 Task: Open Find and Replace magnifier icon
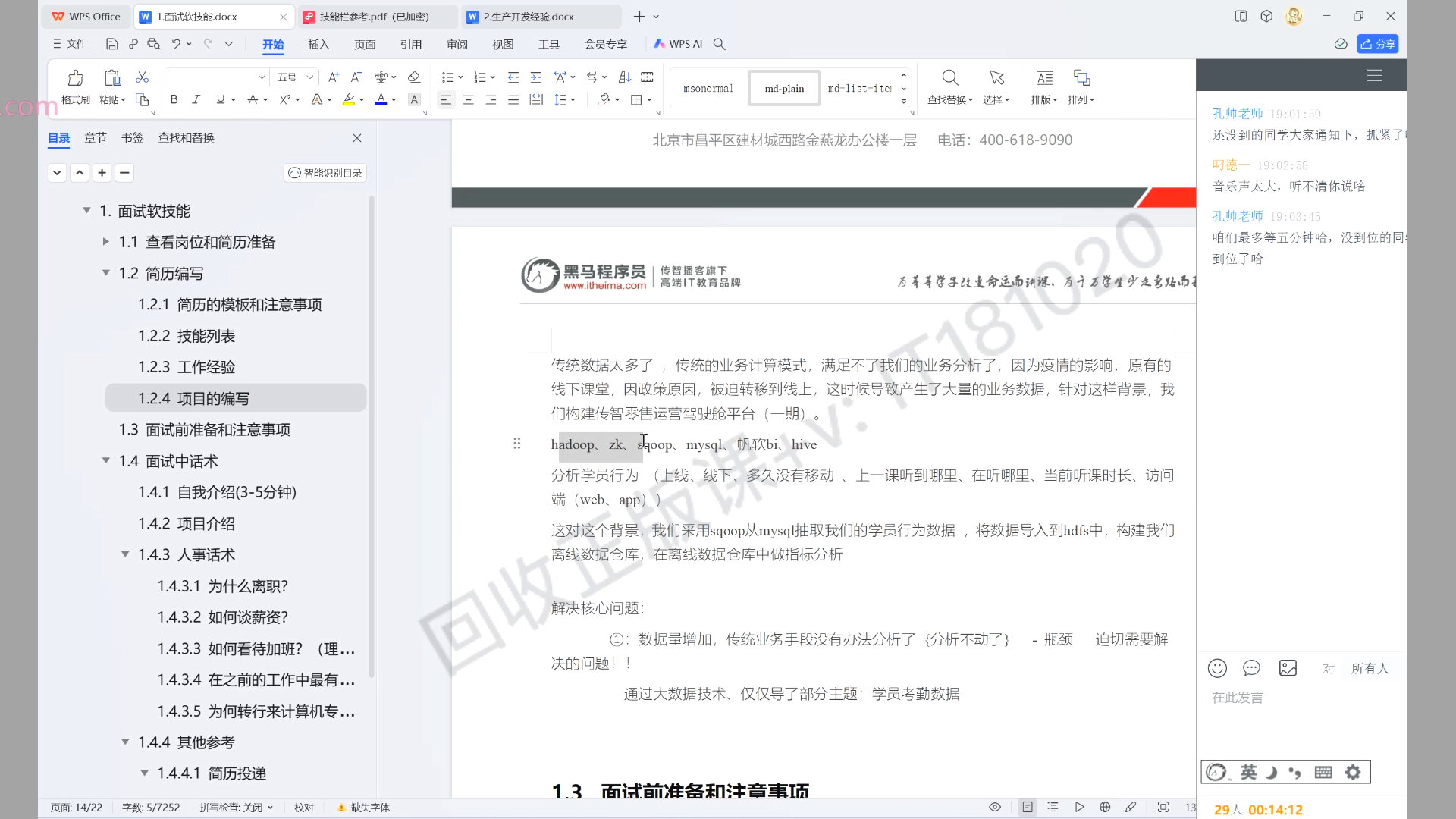click(949, 78)
